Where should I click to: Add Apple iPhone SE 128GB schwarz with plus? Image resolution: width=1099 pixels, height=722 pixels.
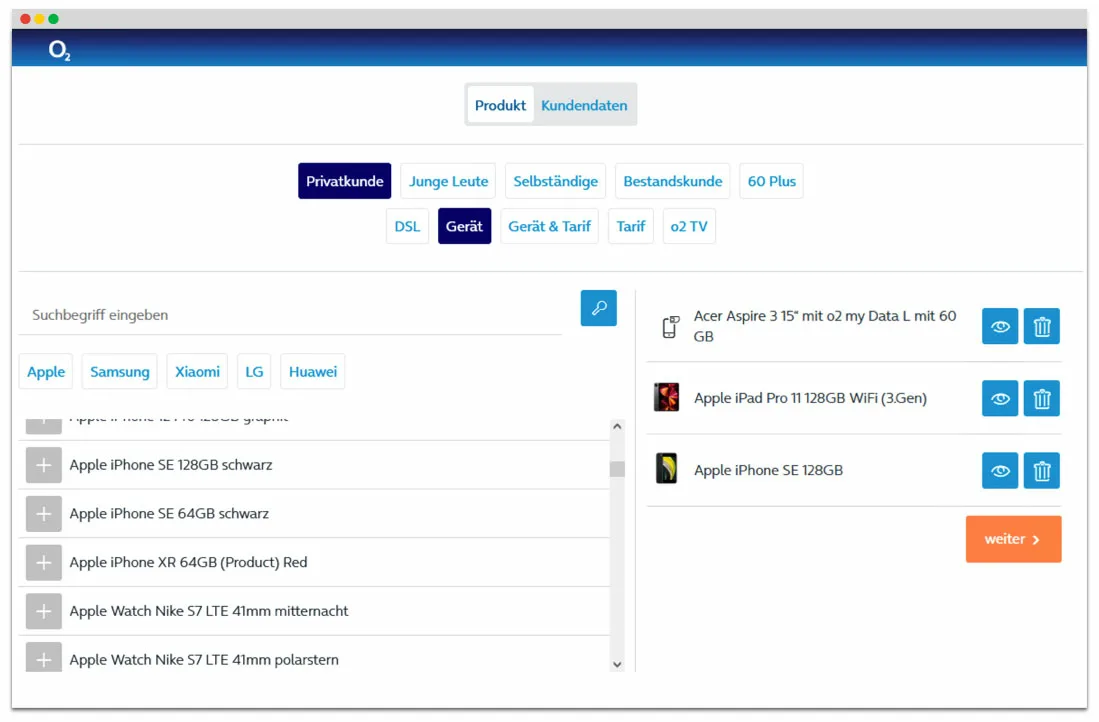click(x=43, y=465)
